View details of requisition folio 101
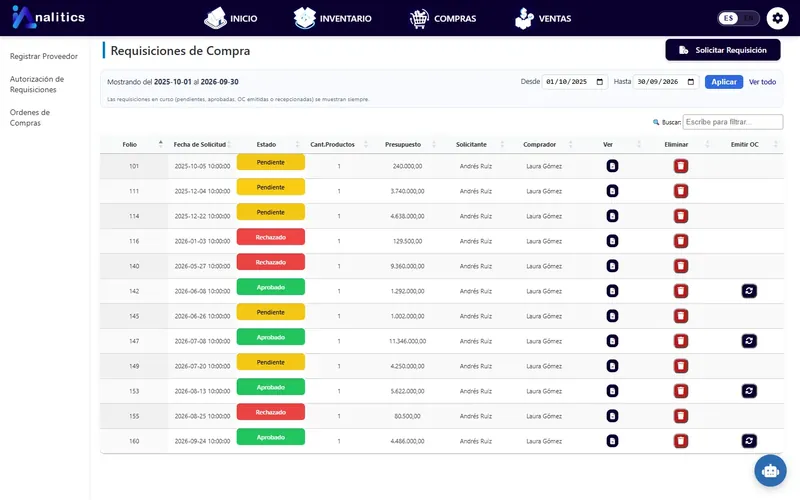The height and width of the screenshot is (500, 800). [612, 166]
